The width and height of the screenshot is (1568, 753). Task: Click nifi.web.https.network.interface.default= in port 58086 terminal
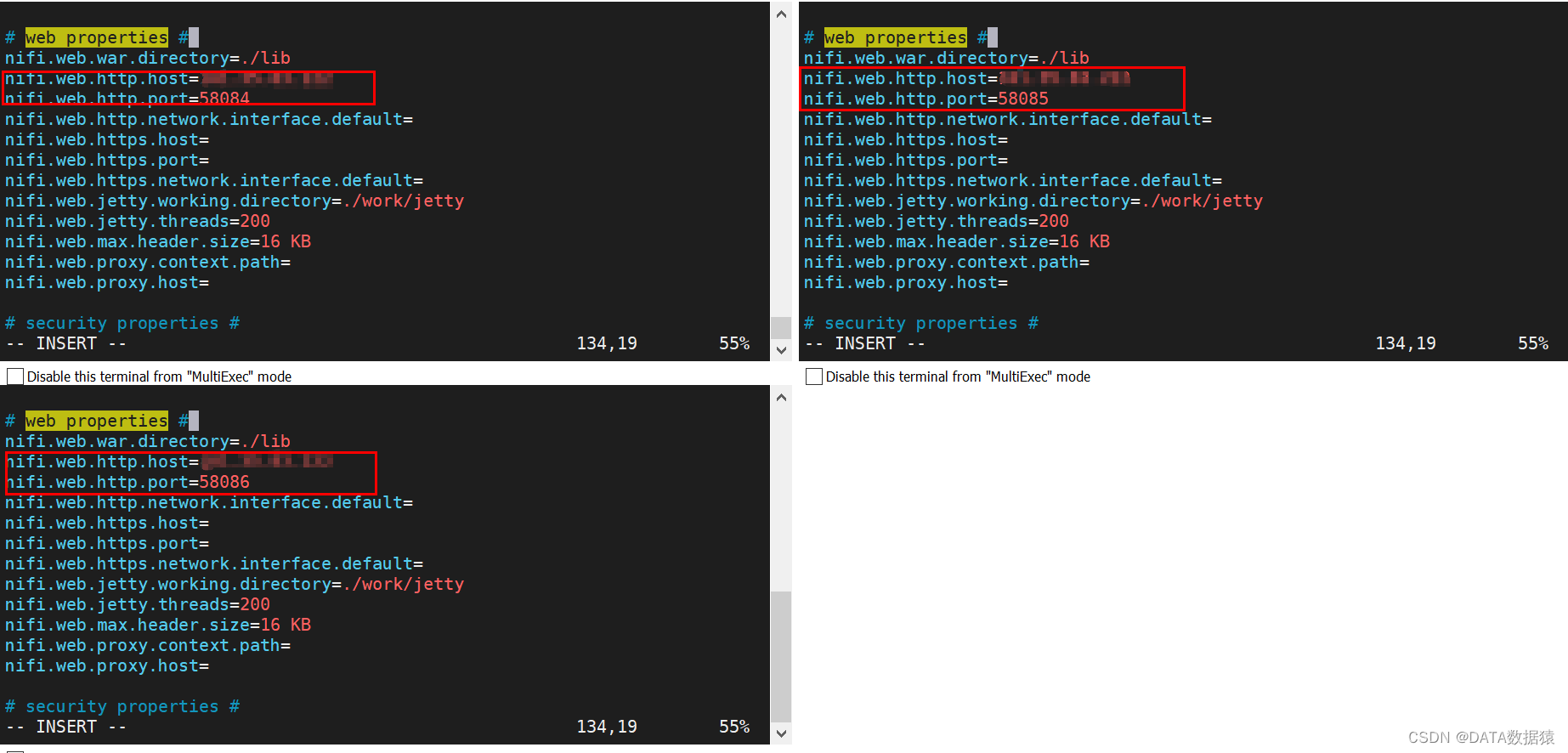point(214,563)
